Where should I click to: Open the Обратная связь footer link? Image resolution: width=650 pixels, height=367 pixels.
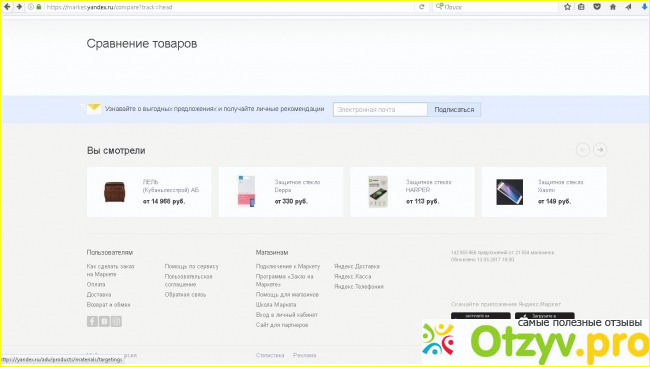185,294
